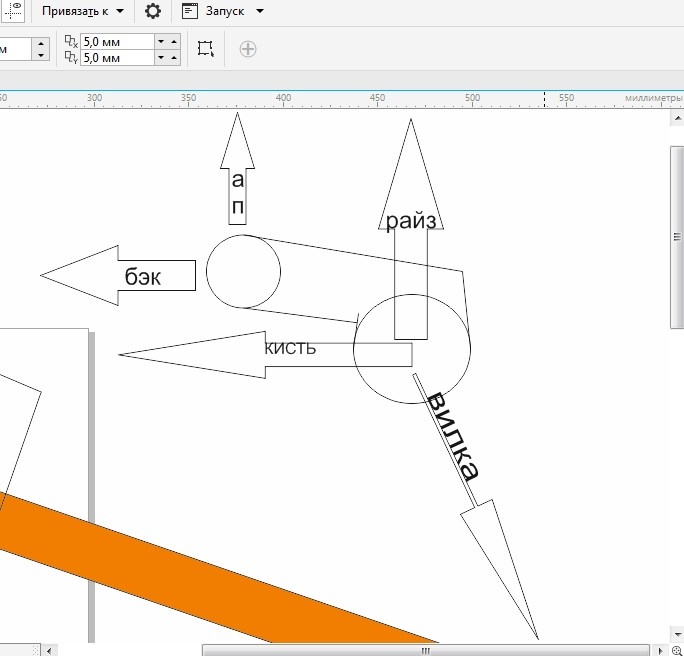Decrease the nudge field value
684x656 pixels.
point(41,55)
